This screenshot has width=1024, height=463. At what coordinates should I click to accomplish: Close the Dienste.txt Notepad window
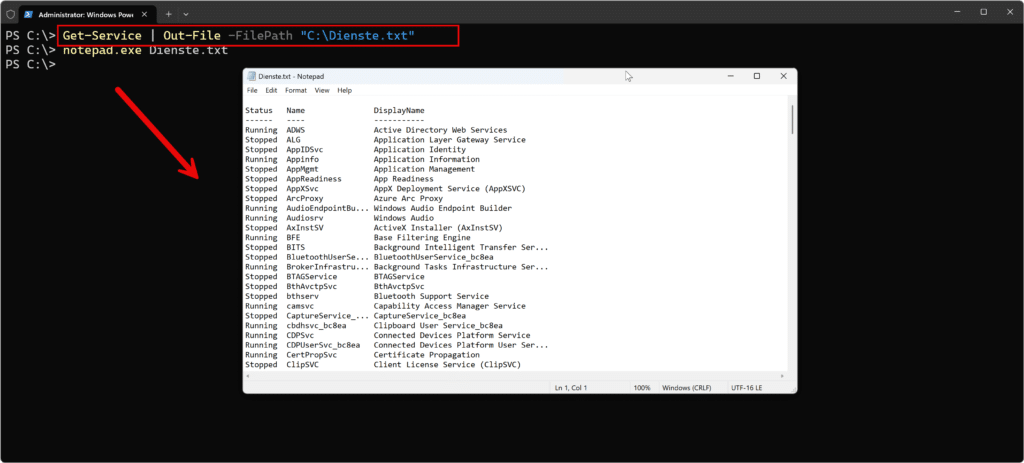click(x=784, y=76)
